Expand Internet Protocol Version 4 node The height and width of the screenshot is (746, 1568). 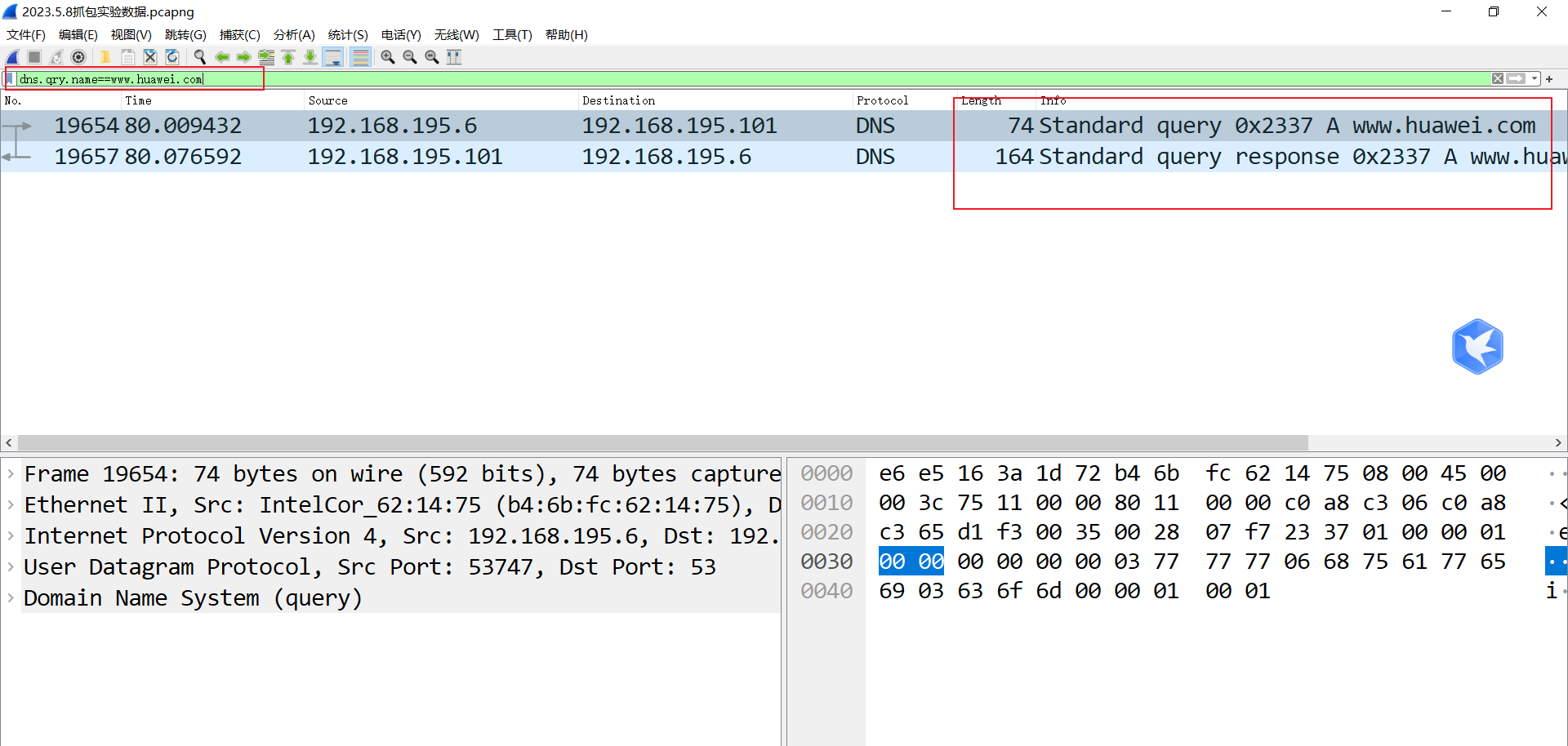(x=11, y=535)
